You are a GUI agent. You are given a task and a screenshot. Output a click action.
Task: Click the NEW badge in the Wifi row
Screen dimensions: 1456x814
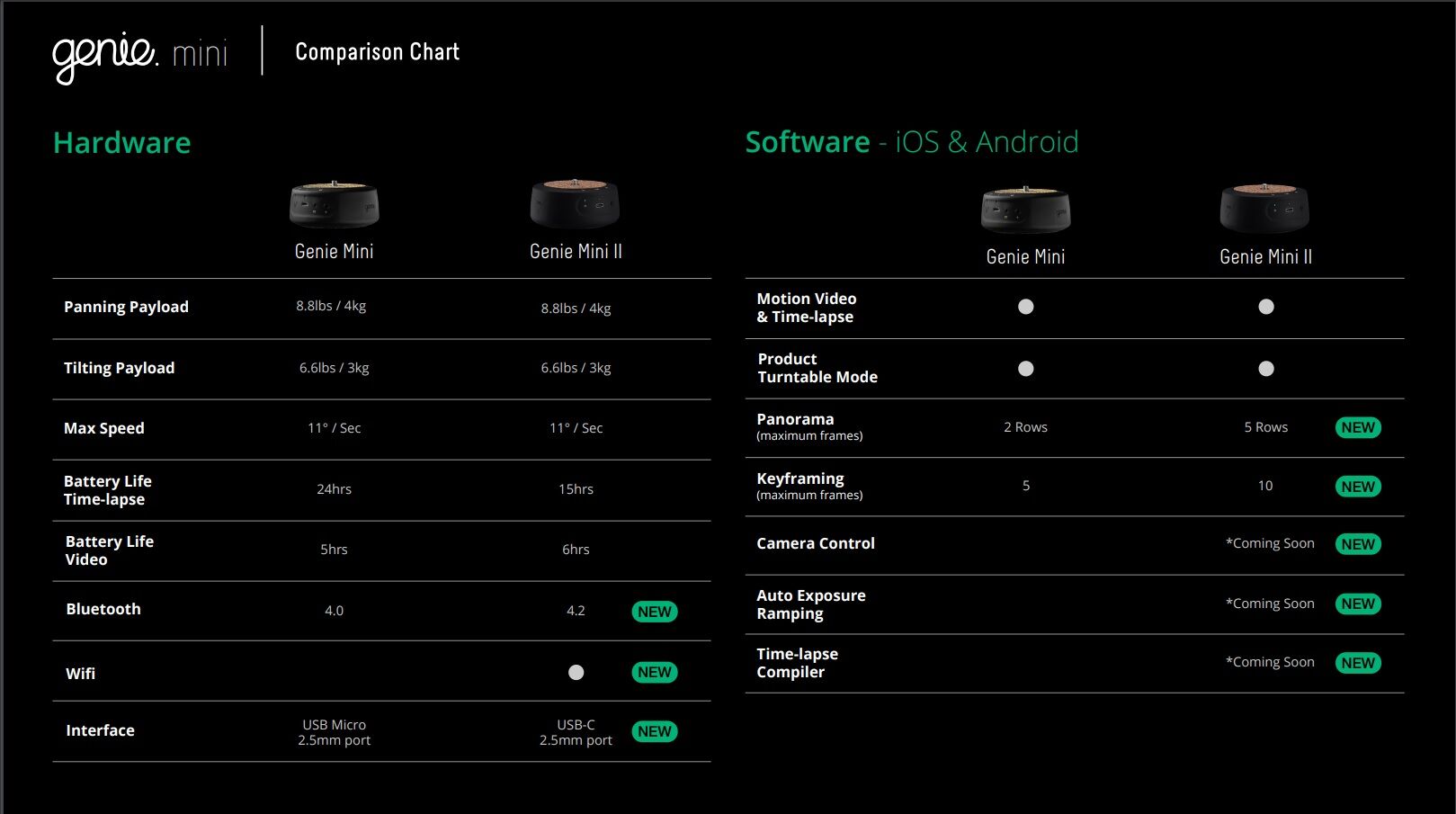tap(655, 672)
